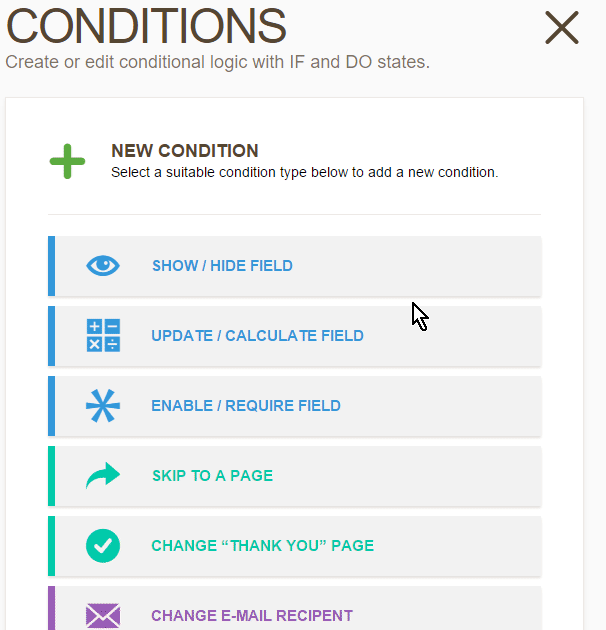Click the "Select a suitable condition type" description
The width and height of the screenshot is (606, 630).
coord(304,172)
